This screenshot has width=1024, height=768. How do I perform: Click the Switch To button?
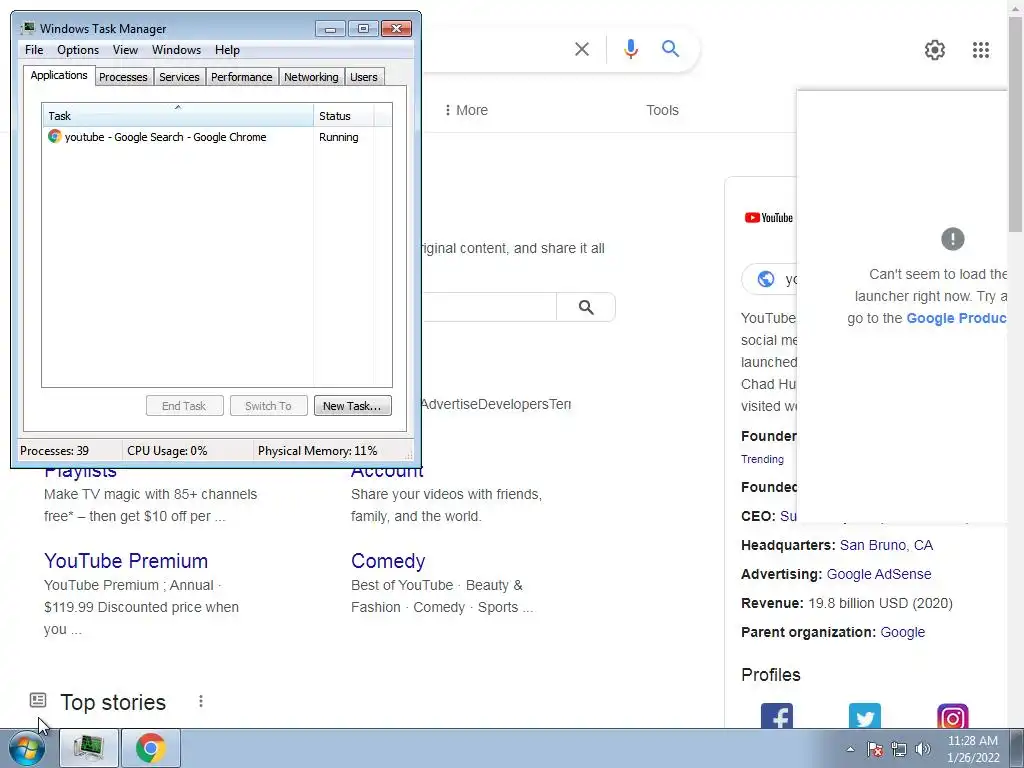[x=268, y=406]
